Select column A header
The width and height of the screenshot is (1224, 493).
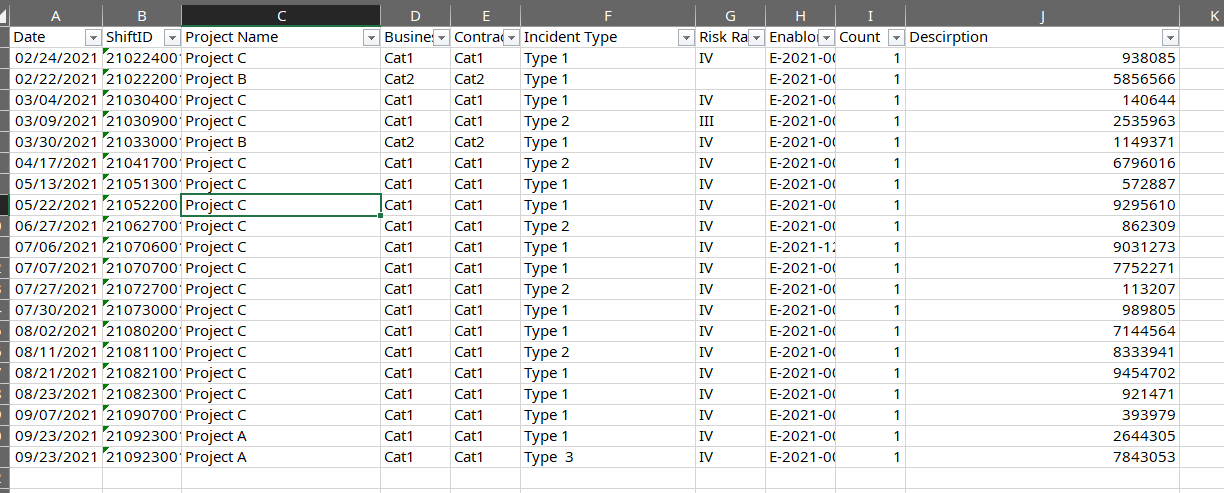pyautogui.click(x=56, y=14)
